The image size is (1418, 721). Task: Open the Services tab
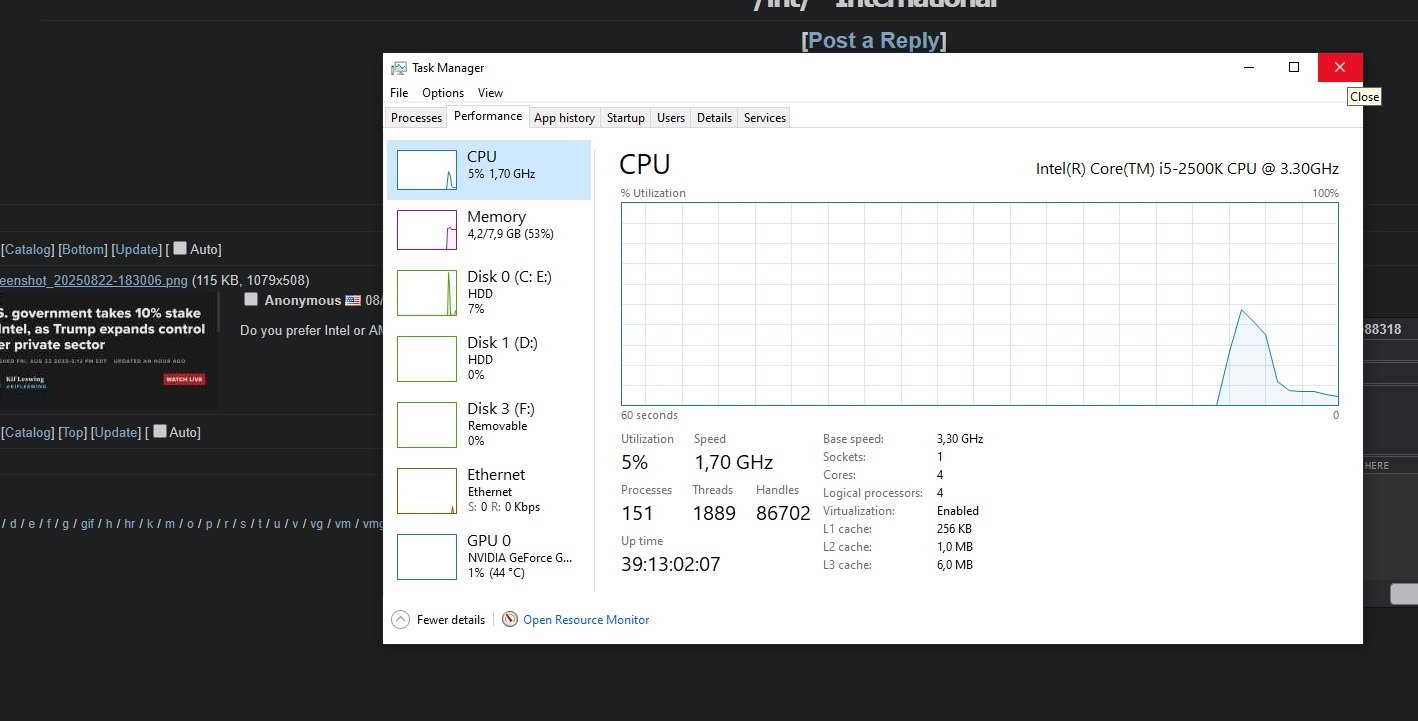click(x=765, y=118)
